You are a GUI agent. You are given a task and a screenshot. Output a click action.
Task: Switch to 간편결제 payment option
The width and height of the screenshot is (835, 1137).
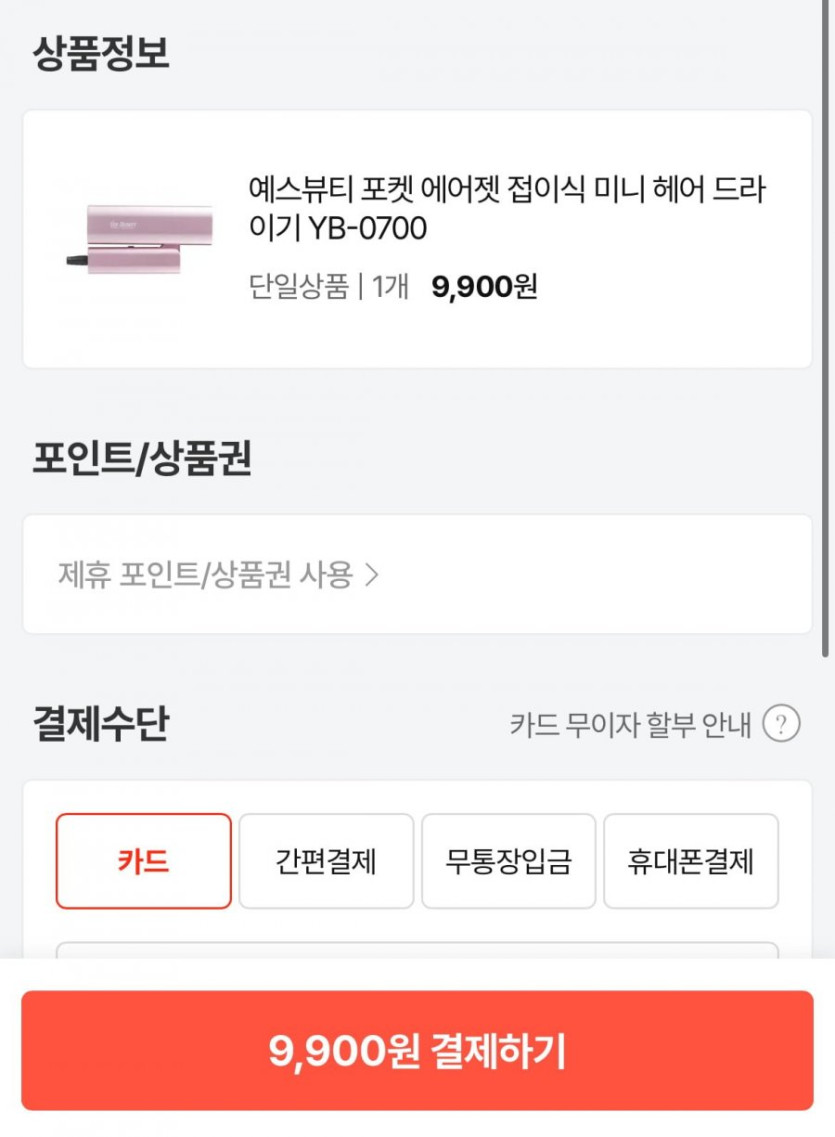(326, 861)
